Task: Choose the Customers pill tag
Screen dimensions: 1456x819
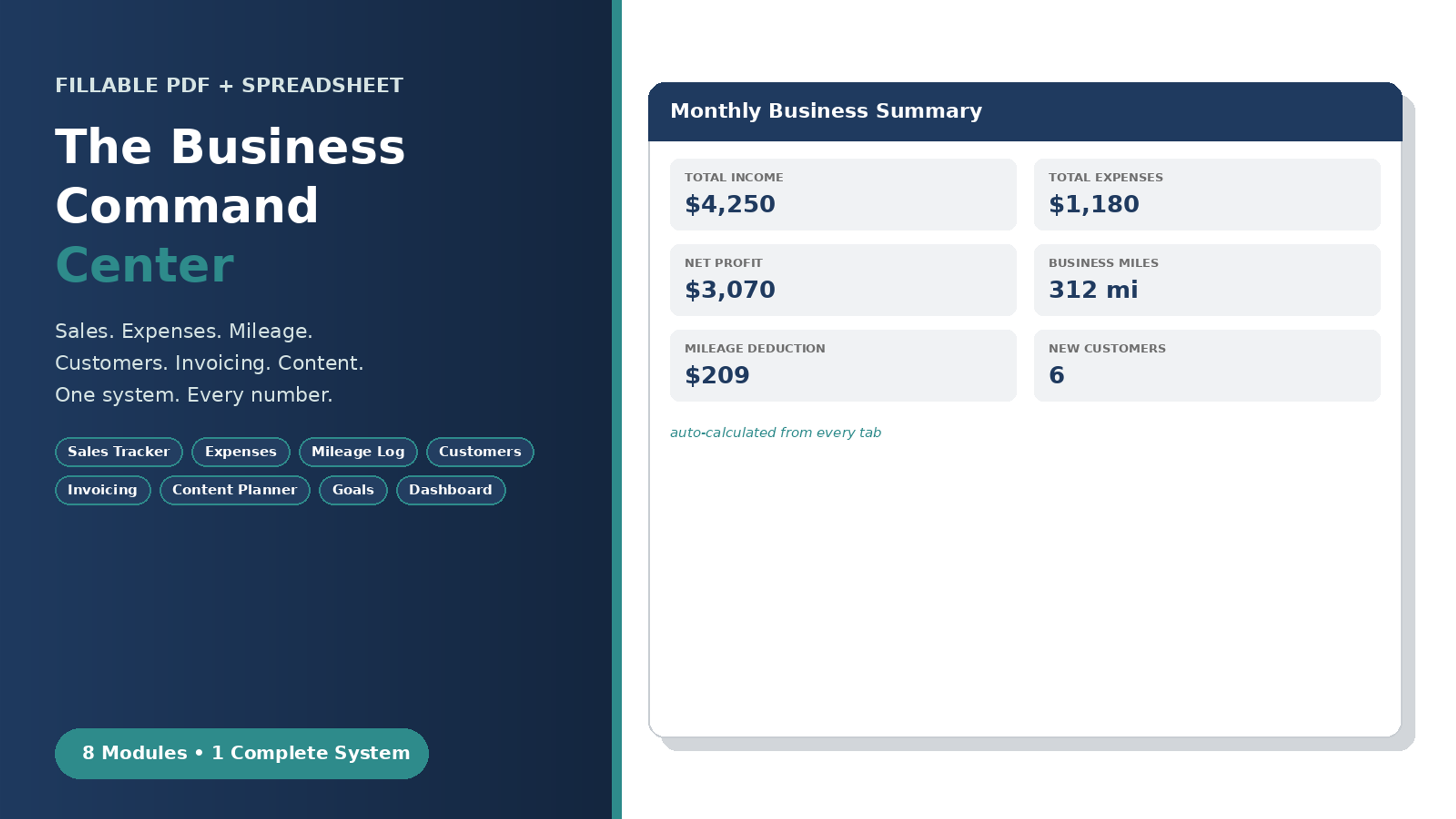Action: [480, 452]
